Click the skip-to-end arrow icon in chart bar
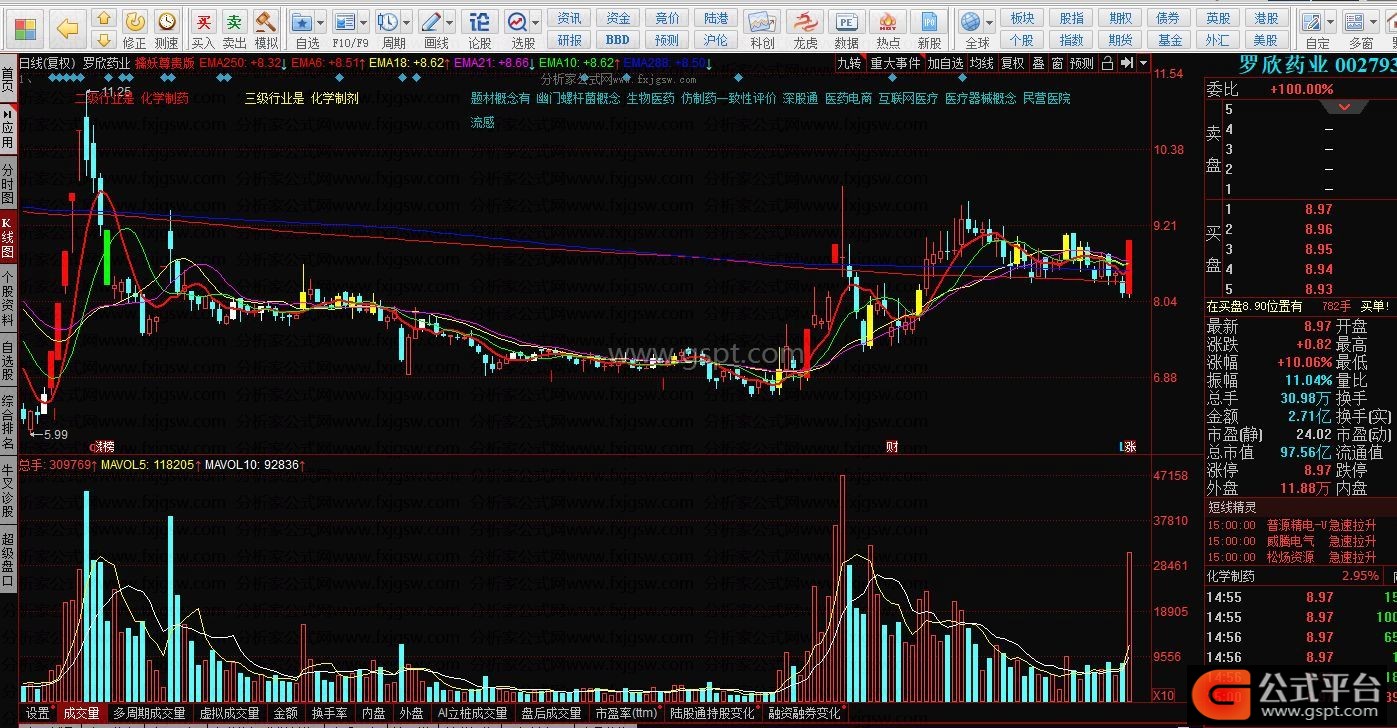This screenshot has width=1397, height=728. (1128, 62)
